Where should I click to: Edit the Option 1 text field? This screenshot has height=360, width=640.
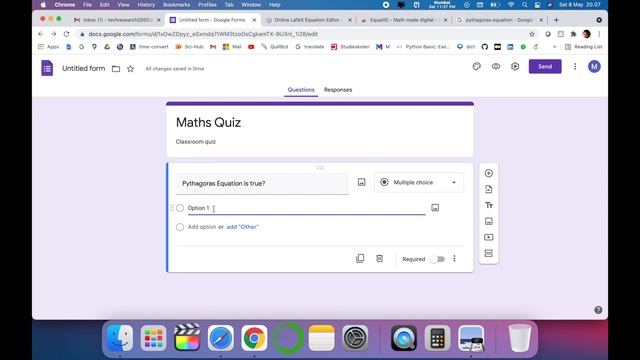point(306,208)
